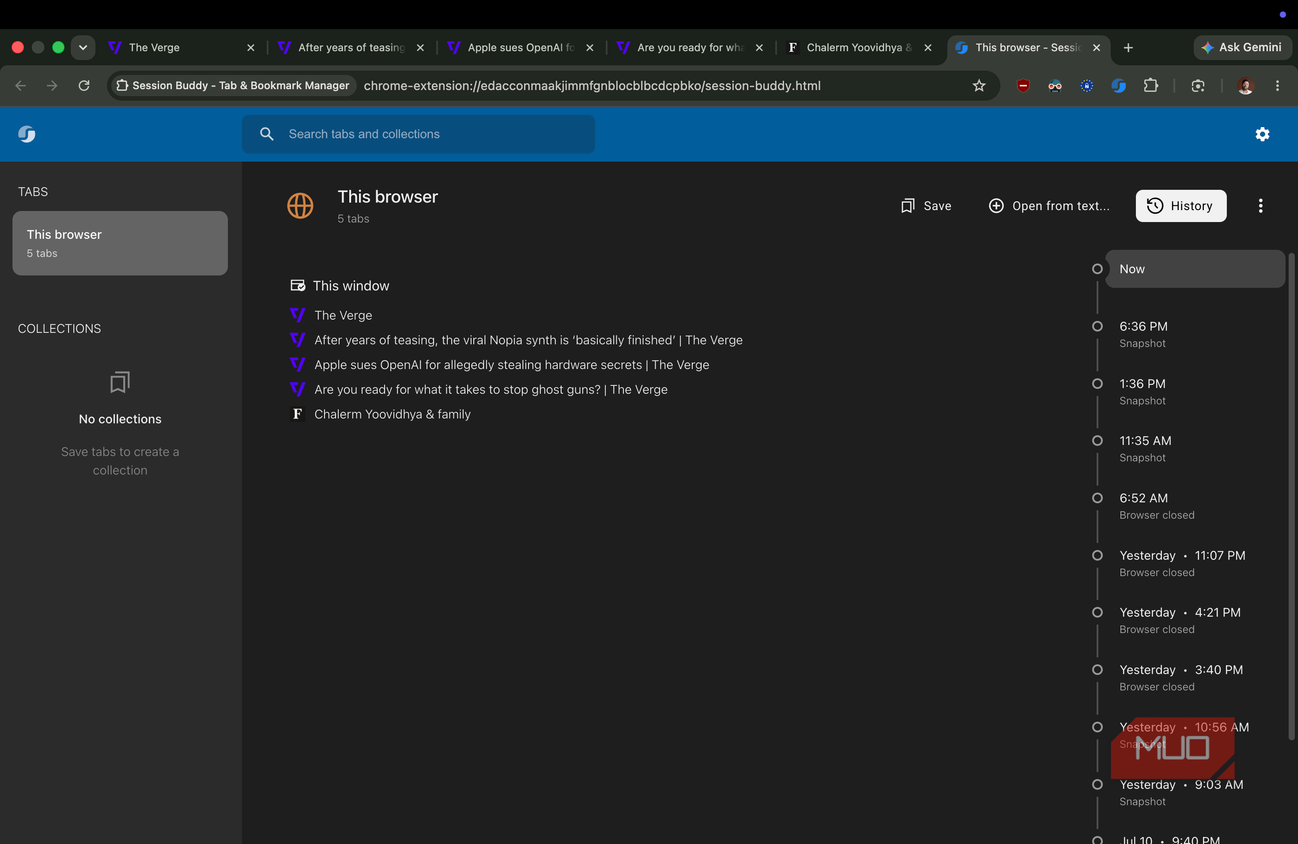
Task: Toggle the History button
Action: (1181, 206)
